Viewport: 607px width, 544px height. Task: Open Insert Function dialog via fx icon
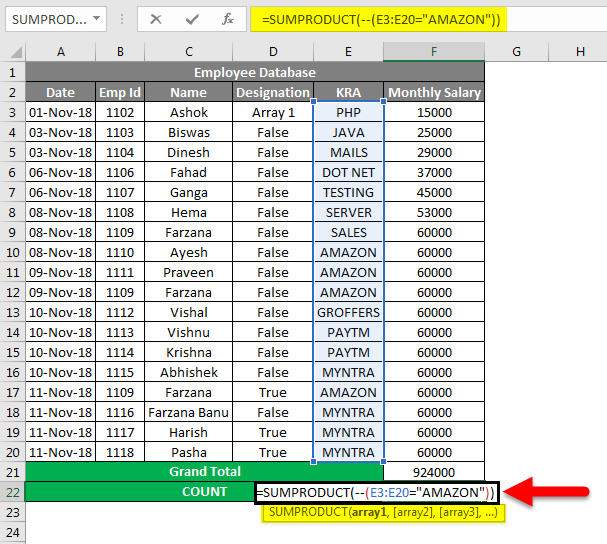228,19
